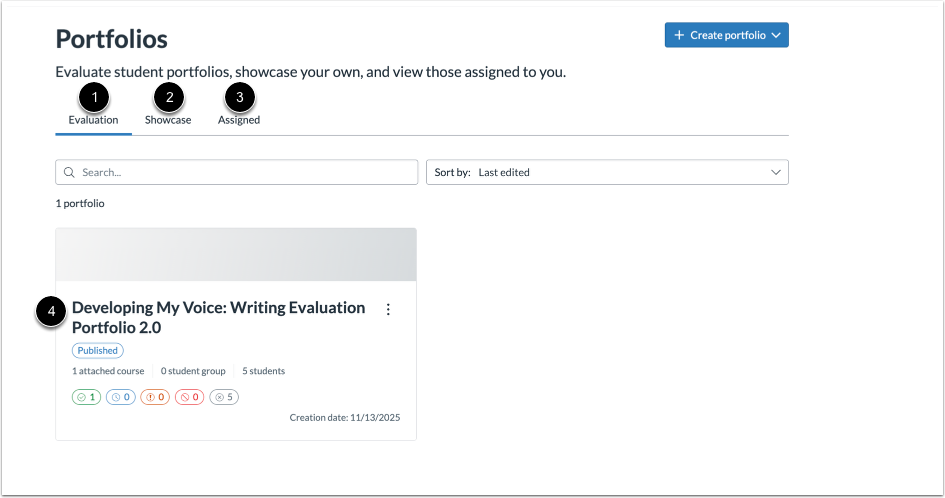
Task: Click the Published status pill
Action: tap(98, 350)
